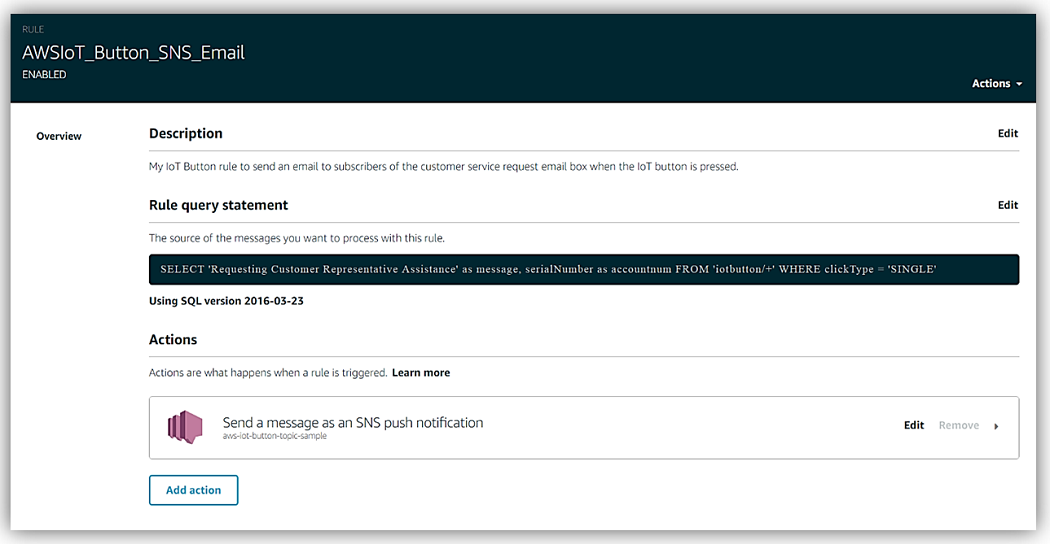Click the ENABLED status label

pos(44,75)
